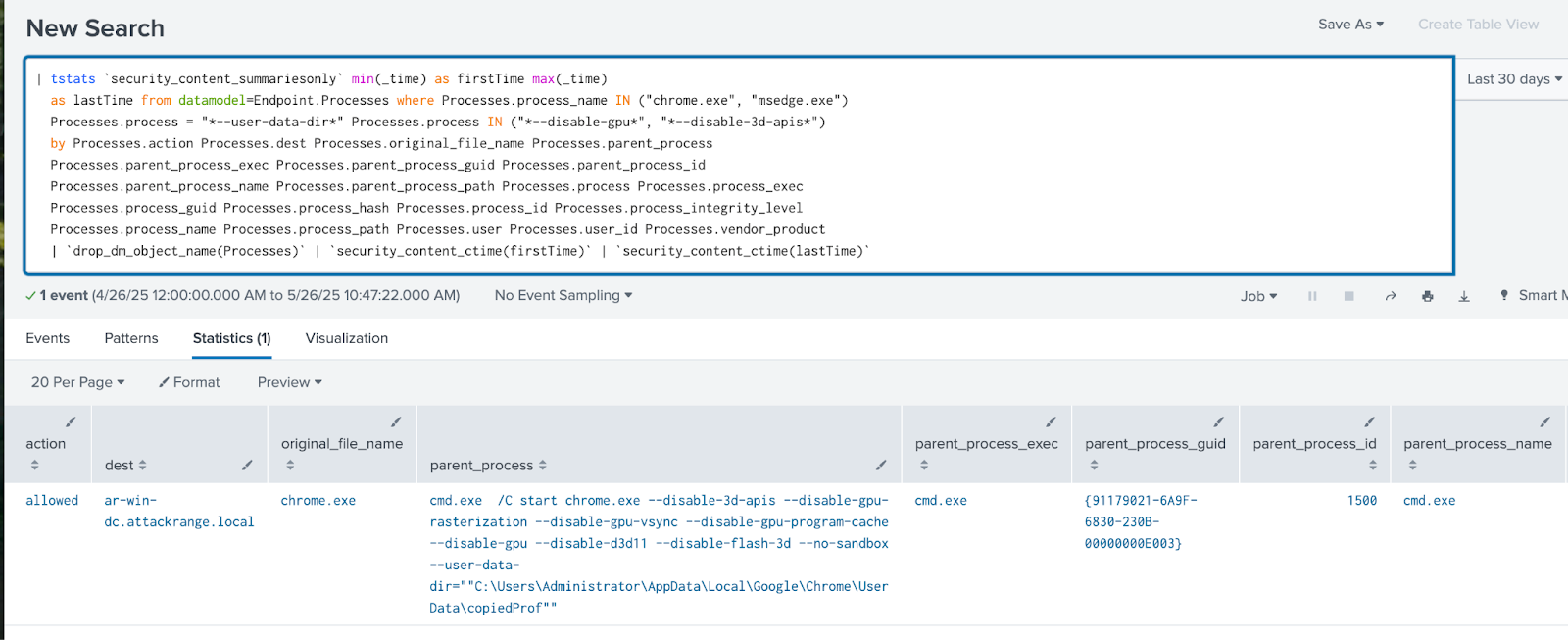Expand the No Event Sampling dropdown
1568x640 pixels.
coord(563,296)
